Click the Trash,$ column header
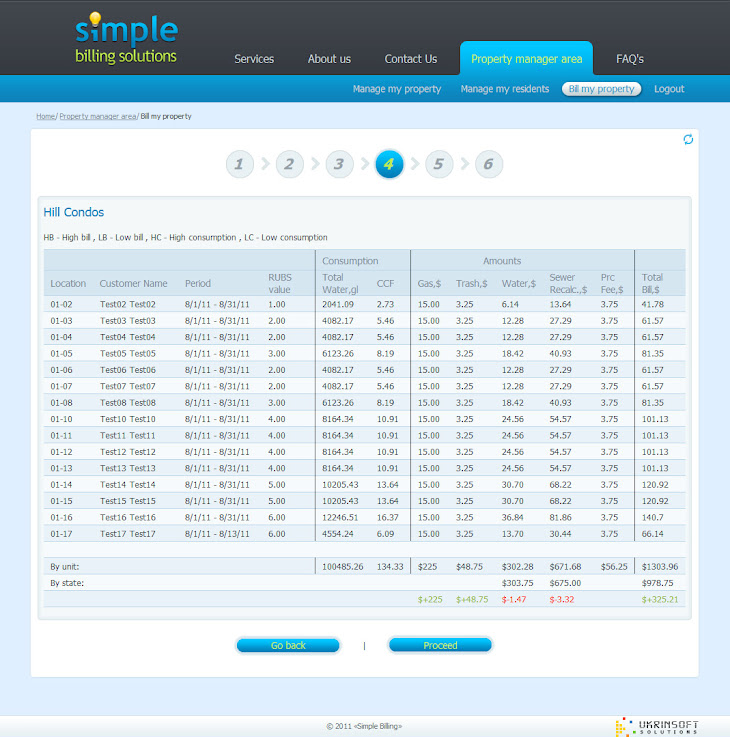Viewport: 730px width, 737px height. tap(471, 283)
